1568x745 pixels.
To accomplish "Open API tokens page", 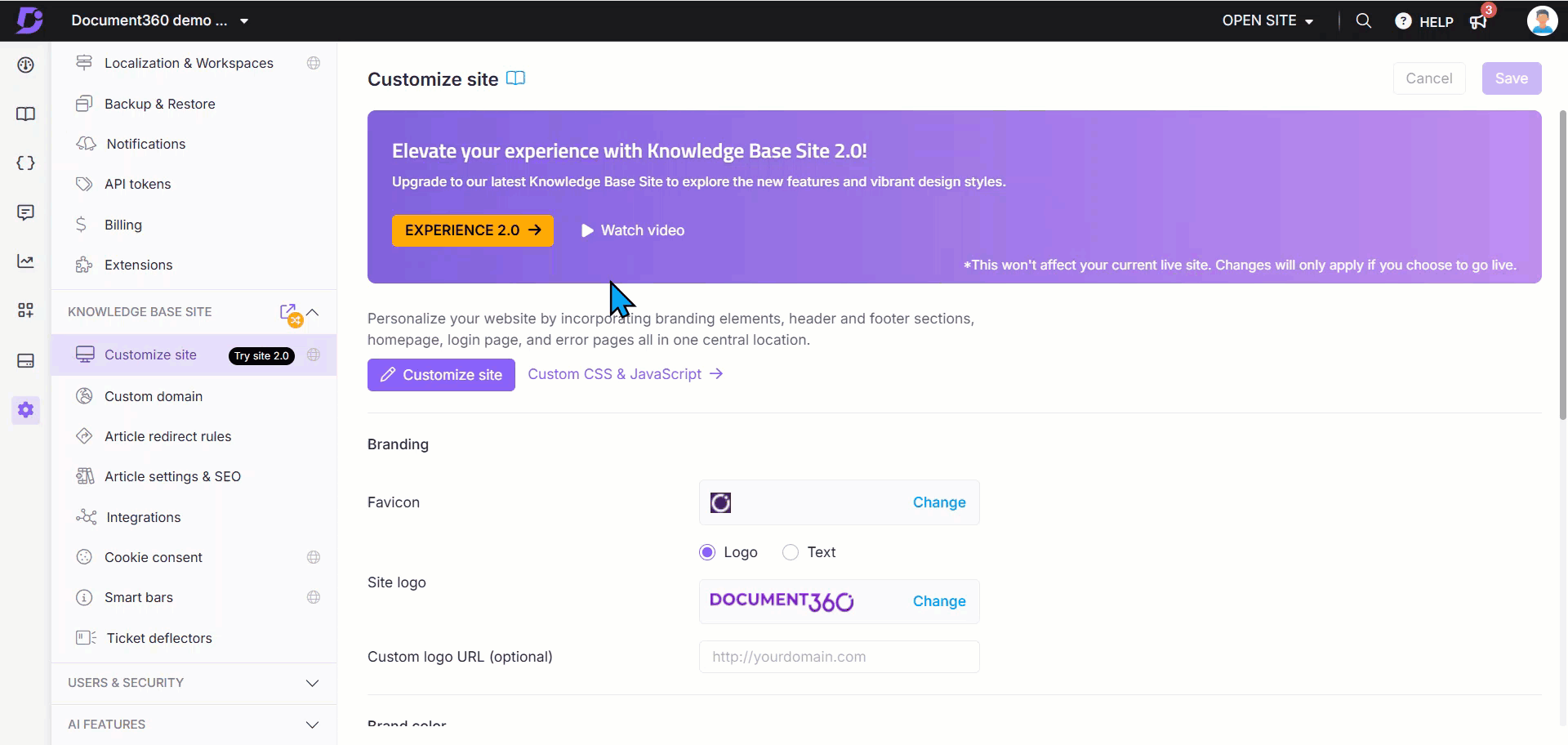I will click(x=137, y=184).
